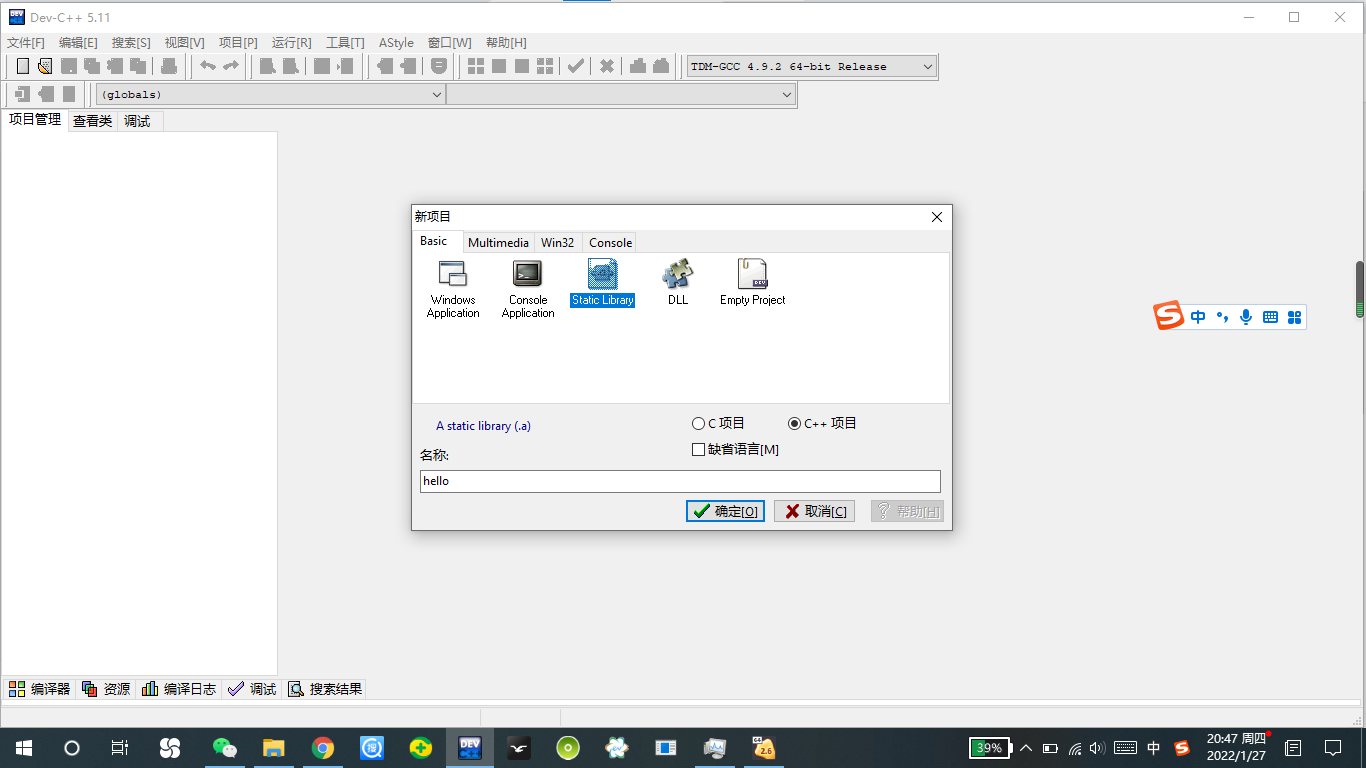Open the Sogou toolbox grid icon
The width and height of the screenshot is (1366, 768).
[1294, 317]
